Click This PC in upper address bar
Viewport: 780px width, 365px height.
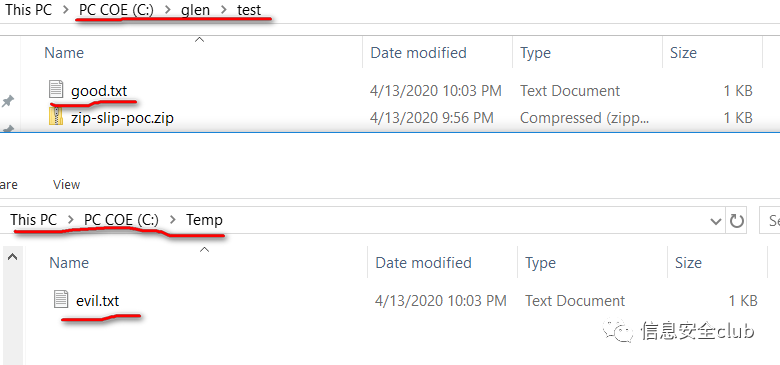click(29, 9)
